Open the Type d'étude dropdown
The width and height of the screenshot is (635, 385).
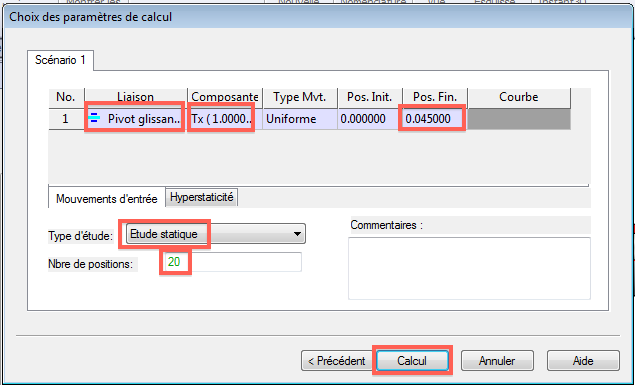(x=216, y=234)
